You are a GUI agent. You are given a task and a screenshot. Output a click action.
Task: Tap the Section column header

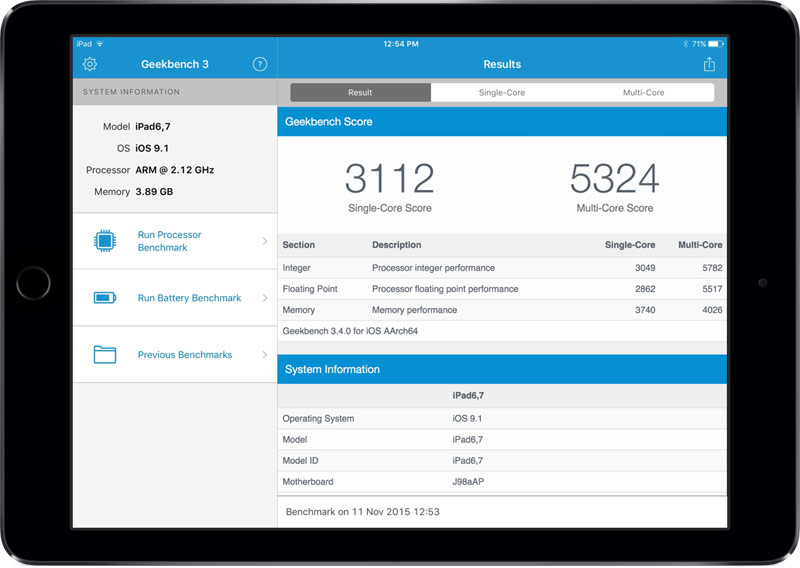click(298, 244)
